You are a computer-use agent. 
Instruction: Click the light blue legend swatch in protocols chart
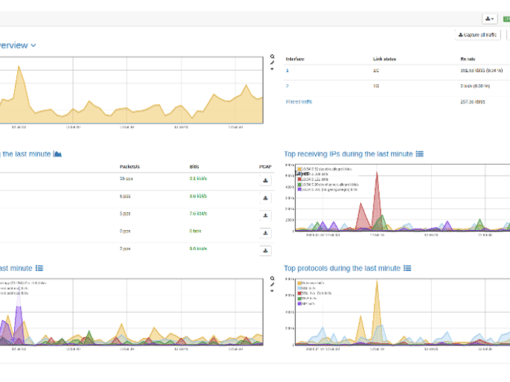pyautogui.click(x=300, y=288)
